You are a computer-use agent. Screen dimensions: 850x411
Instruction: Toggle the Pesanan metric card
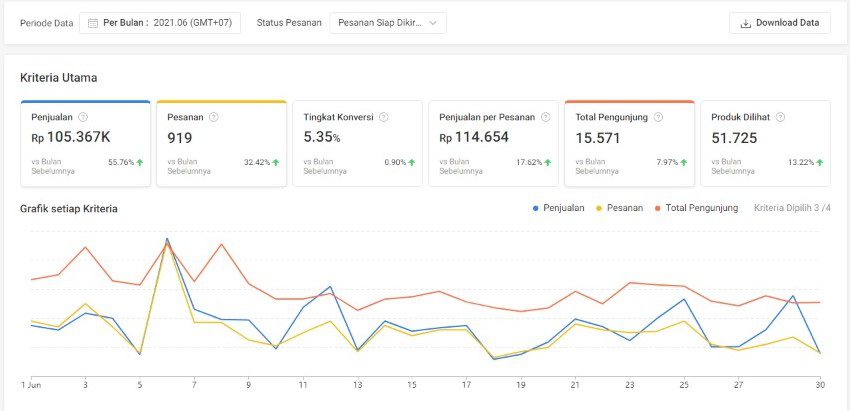click(x=221, y=144)
